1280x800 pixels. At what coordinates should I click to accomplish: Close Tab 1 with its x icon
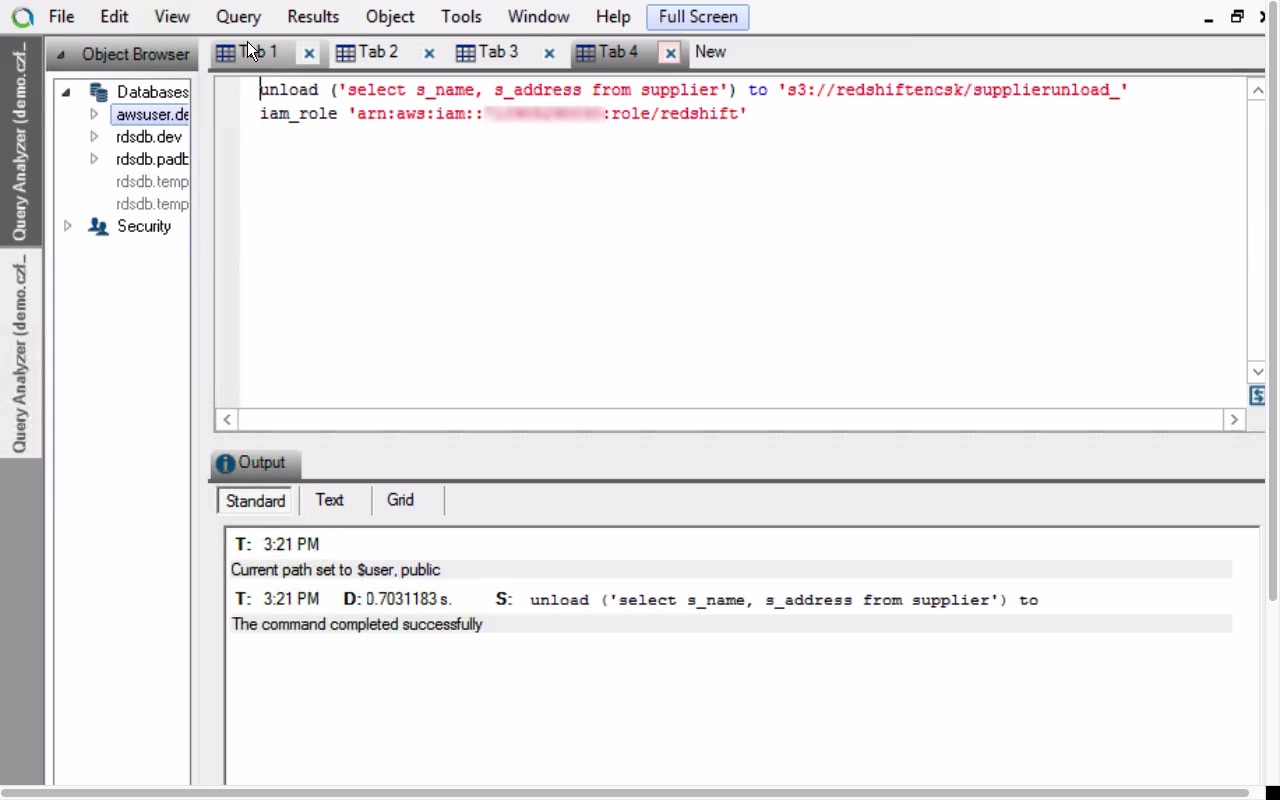(309, 54)
